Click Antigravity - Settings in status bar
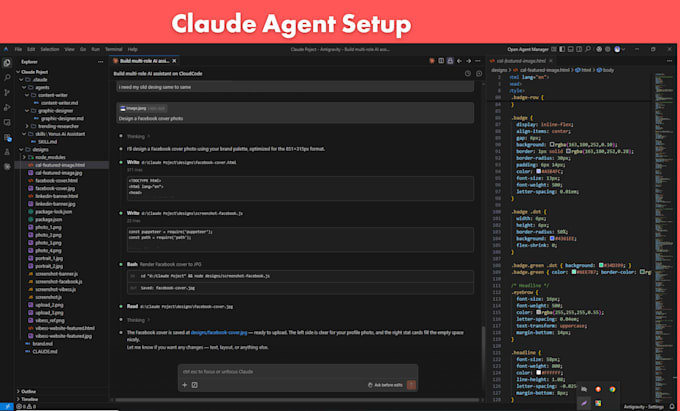This screenshot has height=411, width=680. click(644, 407)
